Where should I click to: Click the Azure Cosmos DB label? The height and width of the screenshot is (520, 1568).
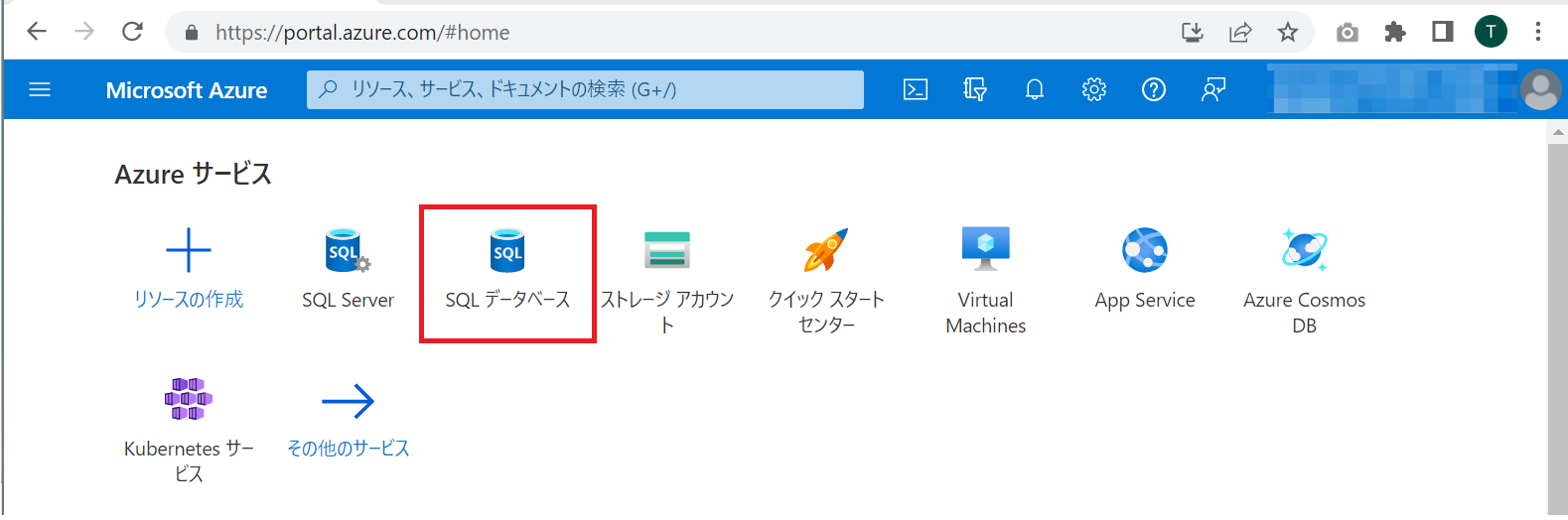(x=1305, y=313)
